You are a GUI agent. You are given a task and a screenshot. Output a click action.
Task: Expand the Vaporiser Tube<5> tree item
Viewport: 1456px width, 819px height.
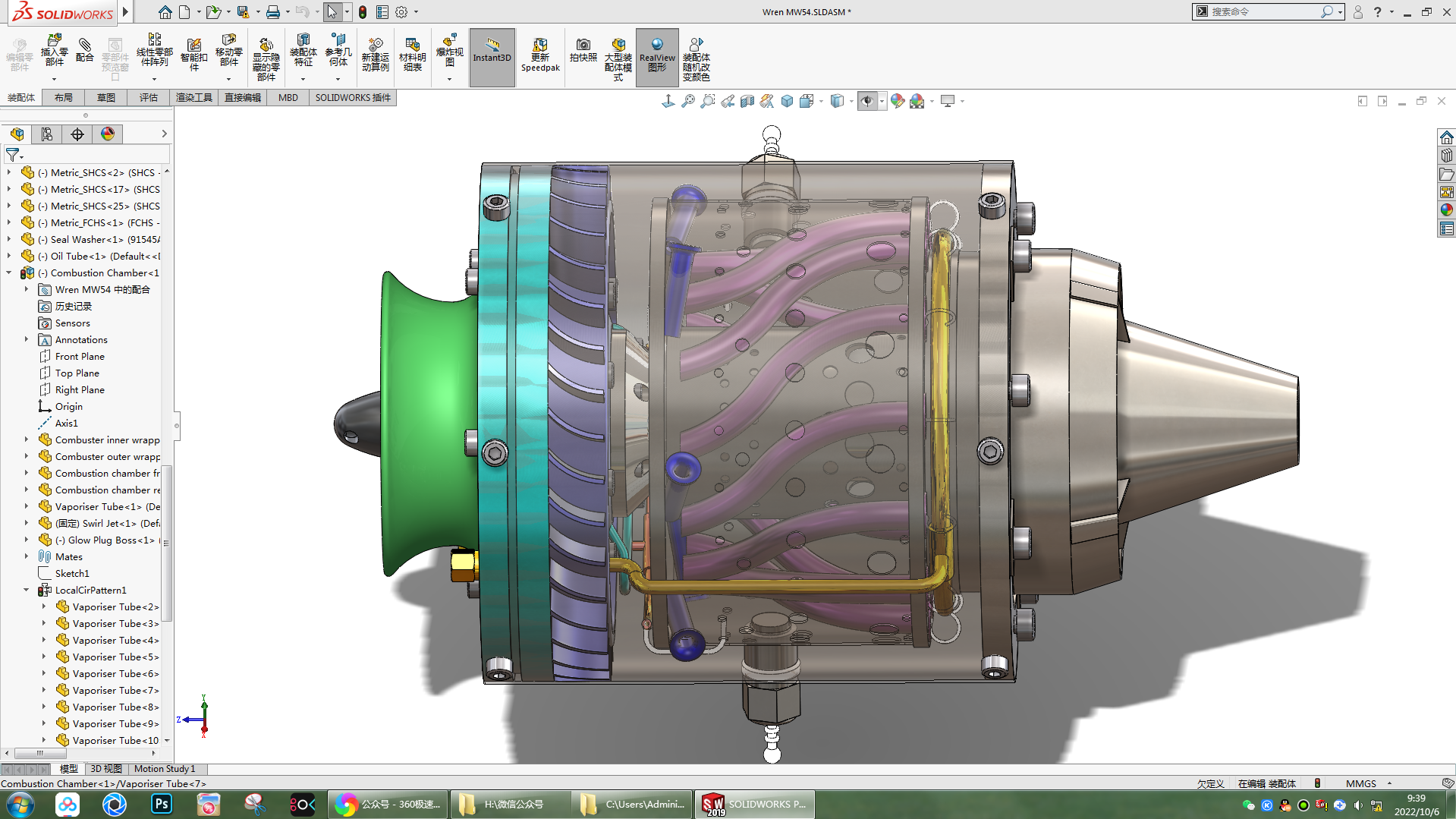(44, 657)
